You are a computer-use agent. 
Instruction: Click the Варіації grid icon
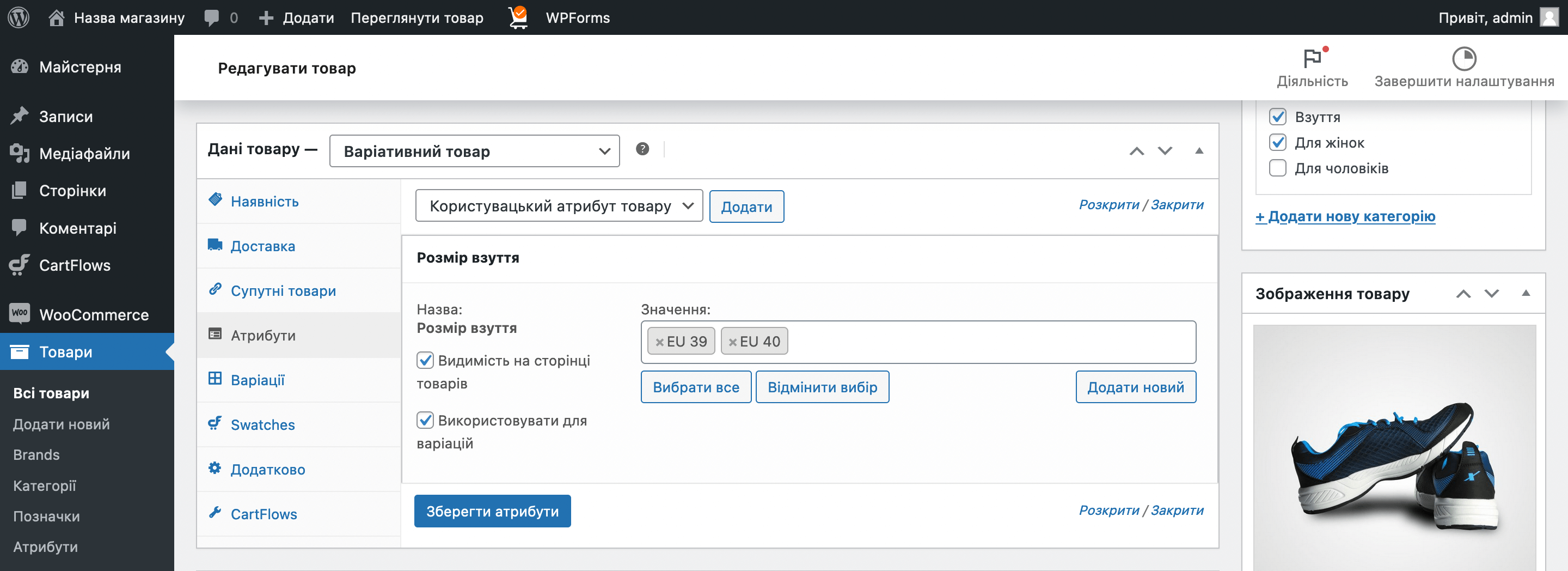click(x=215, y=378)
